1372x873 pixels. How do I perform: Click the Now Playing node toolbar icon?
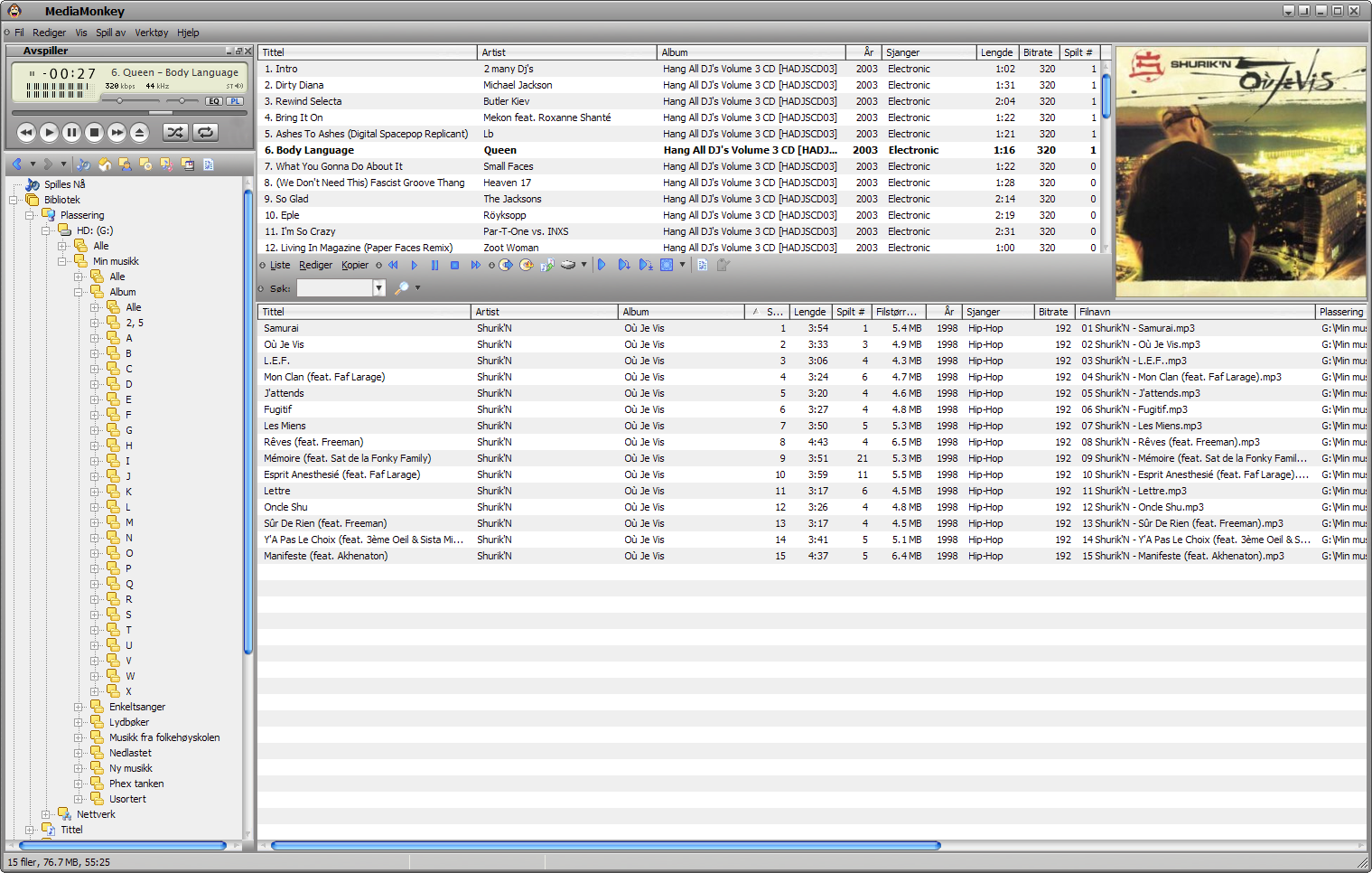(83, 164)
